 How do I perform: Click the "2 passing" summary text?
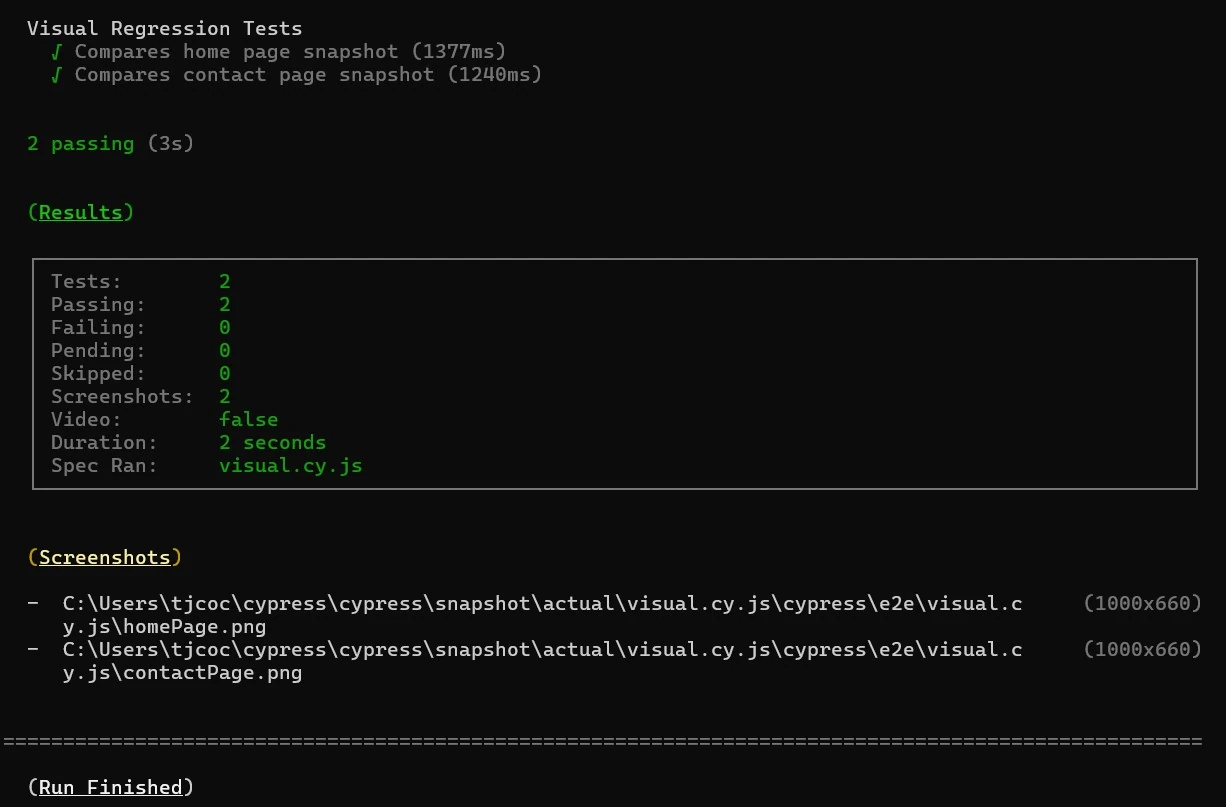pyautogui.click(x=81, y=143)
